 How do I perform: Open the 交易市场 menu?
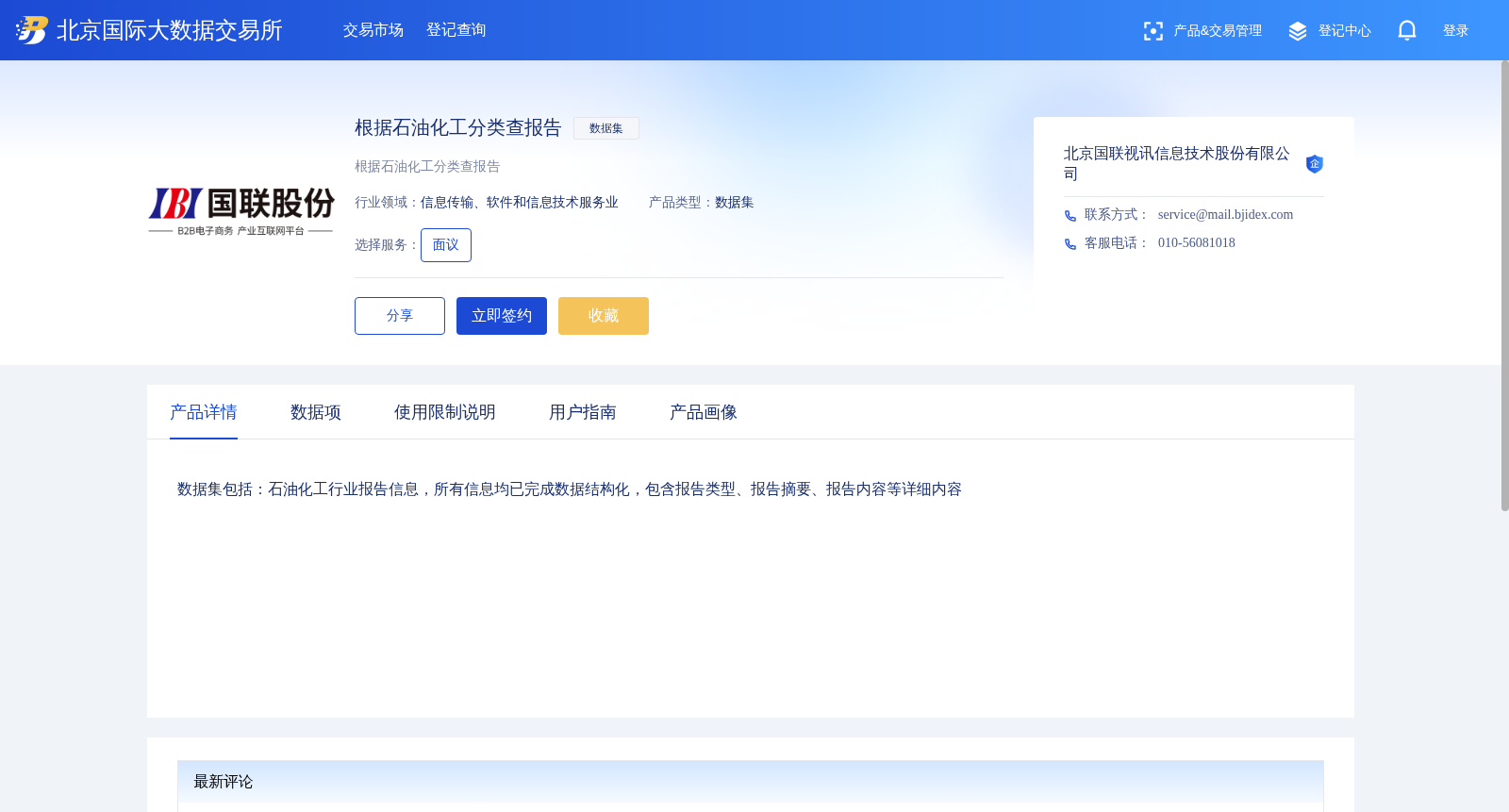click(x=373, y=30)
